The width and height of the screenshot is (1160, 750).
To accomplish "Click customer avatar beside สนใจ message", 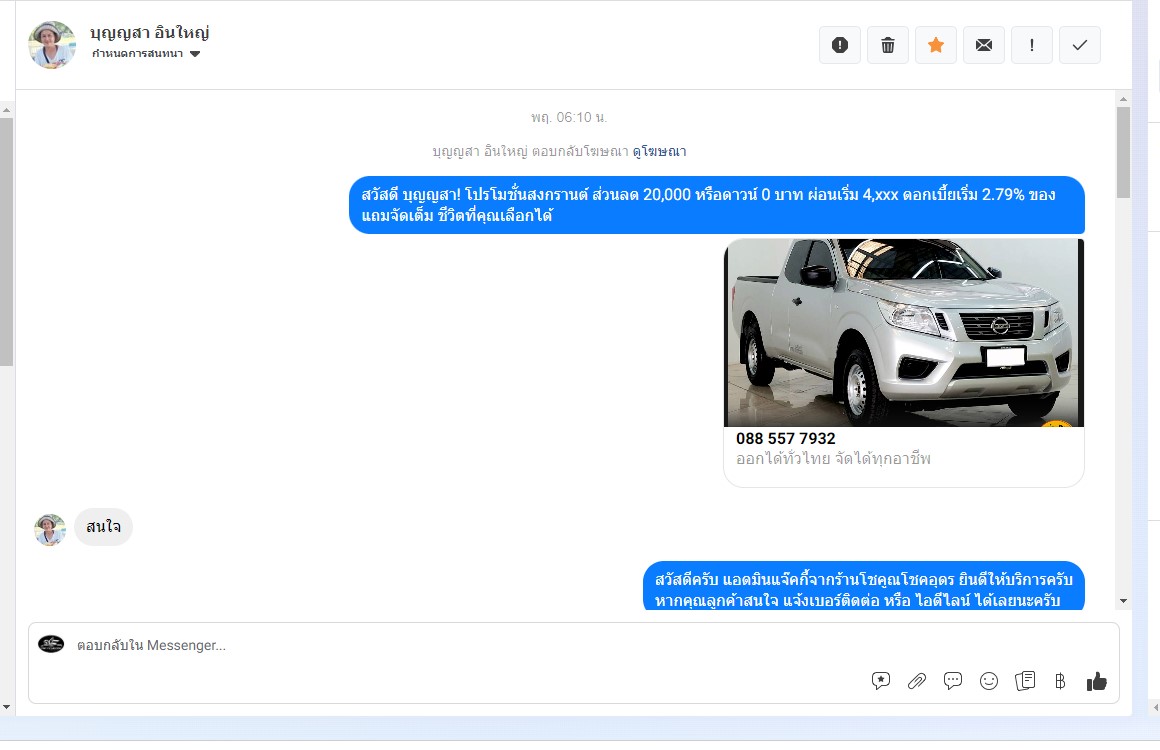I will click(50, 530).
